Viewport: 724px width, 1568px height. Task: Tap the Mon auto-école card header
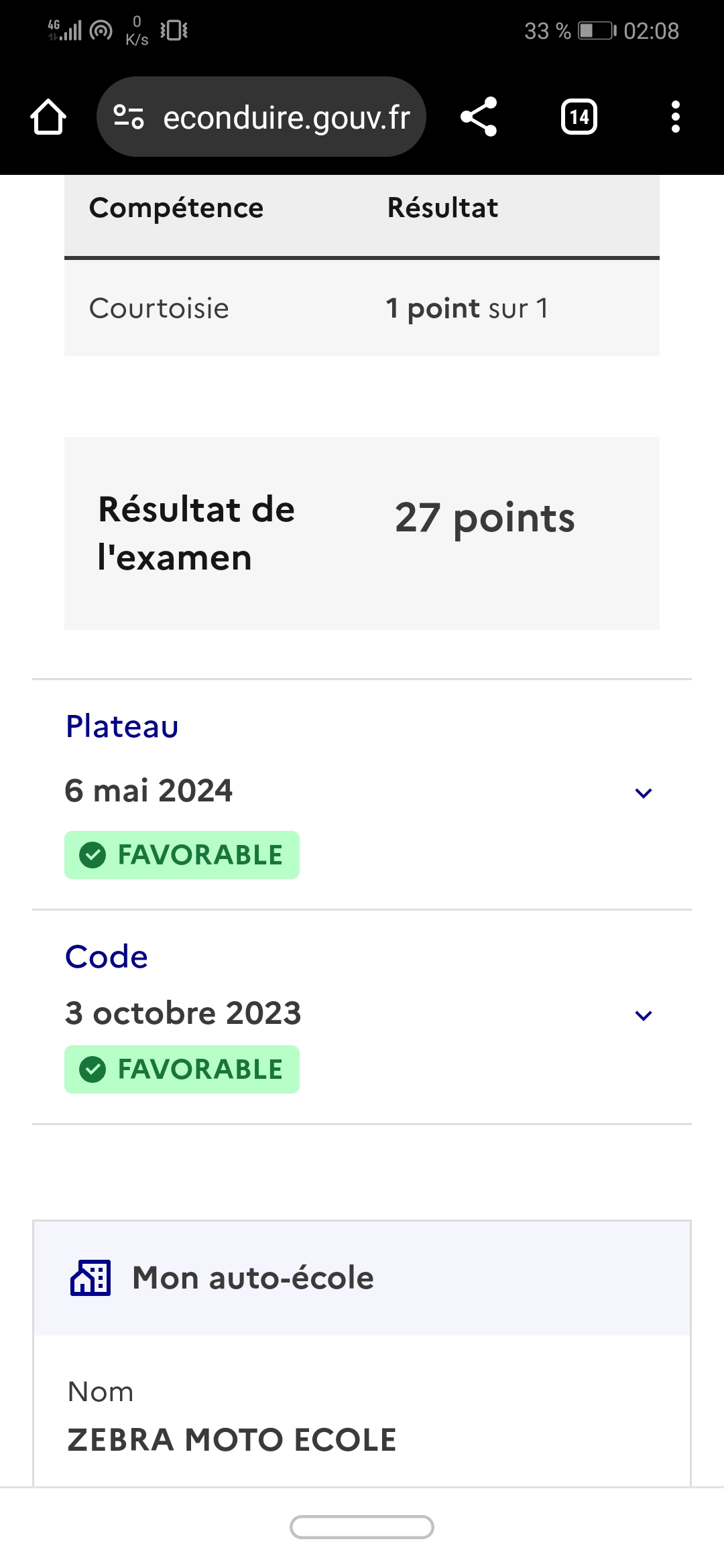click(x=253, y=1278)
